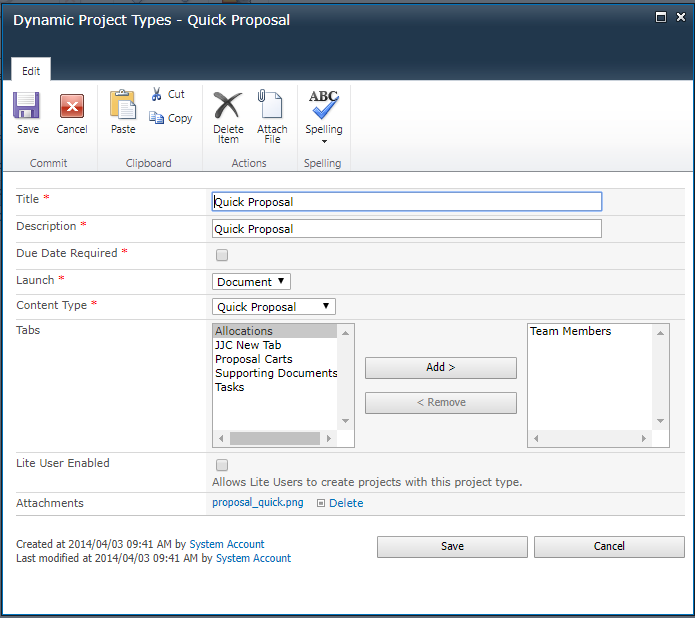
Task: Open the Content Type dropdown
Action: (274, 307)
